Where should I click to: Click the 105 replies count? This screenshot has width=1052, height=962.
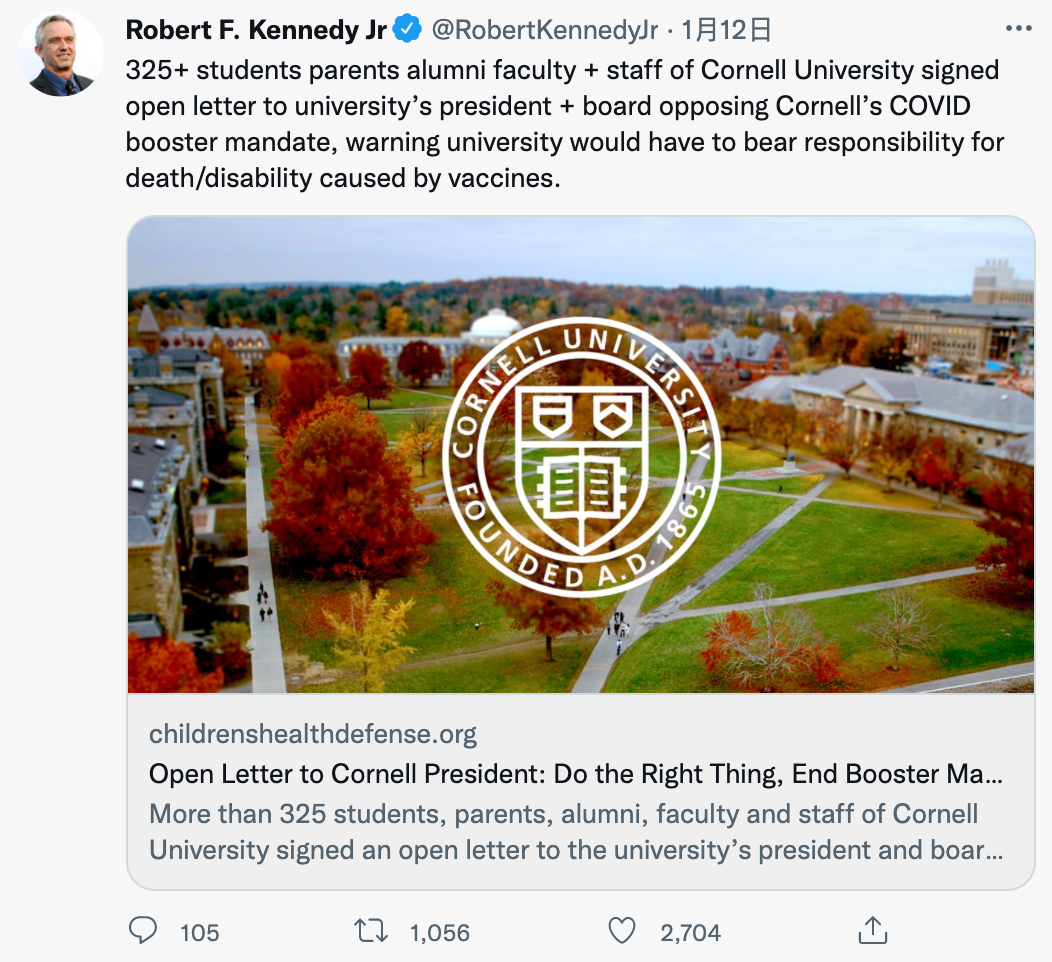pyautogui.click(x=199, y=932)
